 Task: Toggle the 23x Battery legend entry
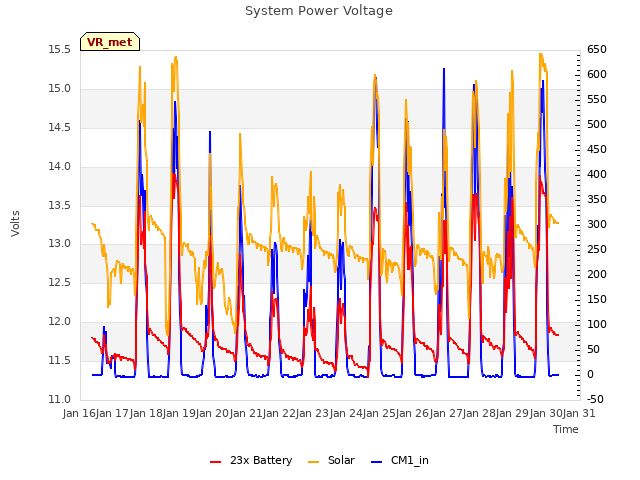(251, 460)
